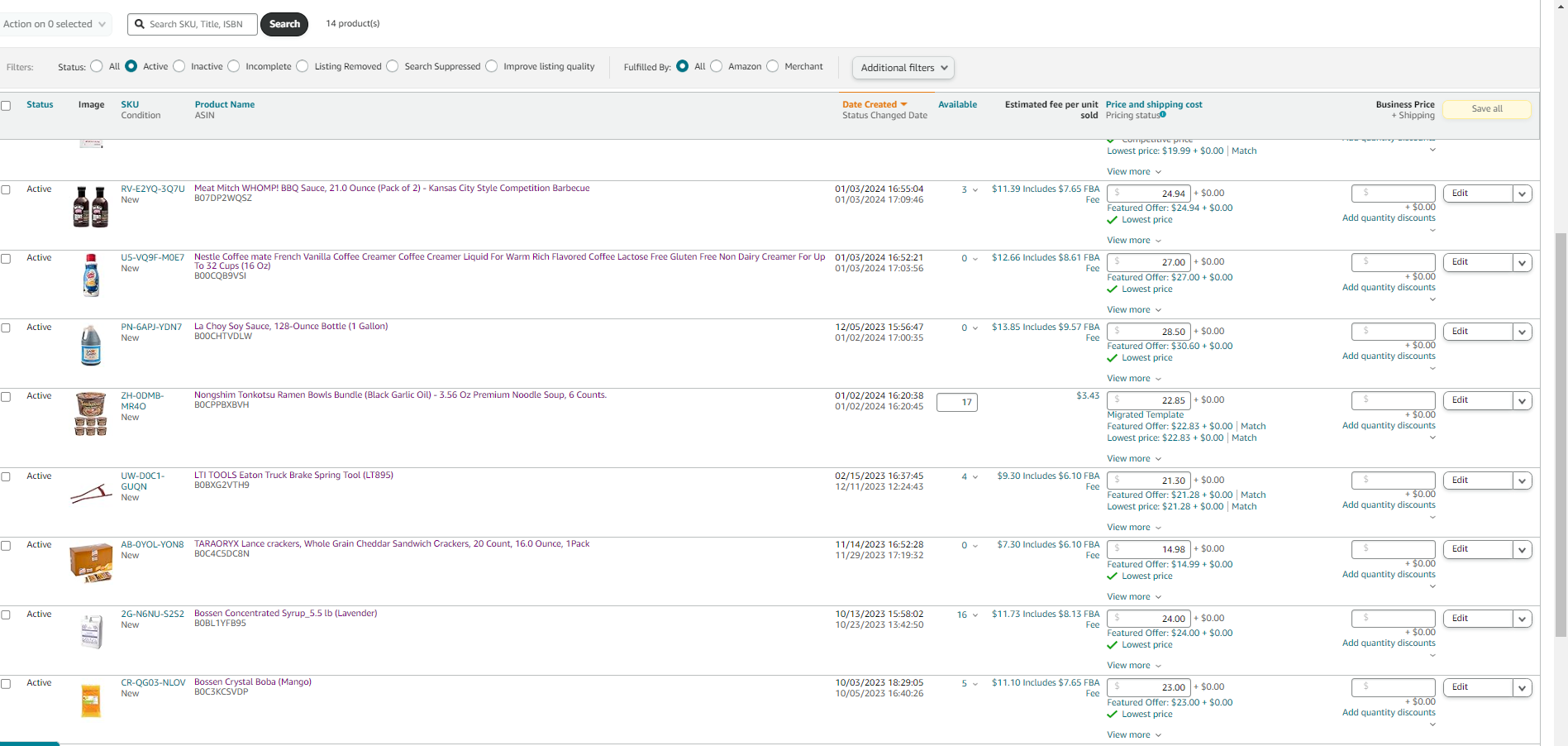Screen dimensions: 1568x746
Task: Click Edit for the La Choy Soy Sauce row
Action: click(x=1478, y=332)
